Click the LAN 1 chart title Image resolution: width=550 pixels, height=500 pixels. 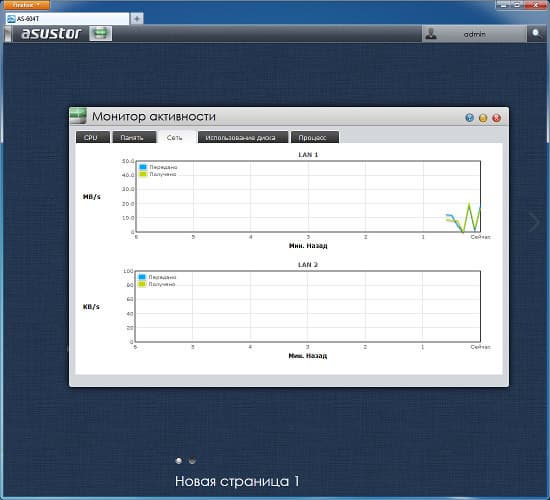(308, 154)
